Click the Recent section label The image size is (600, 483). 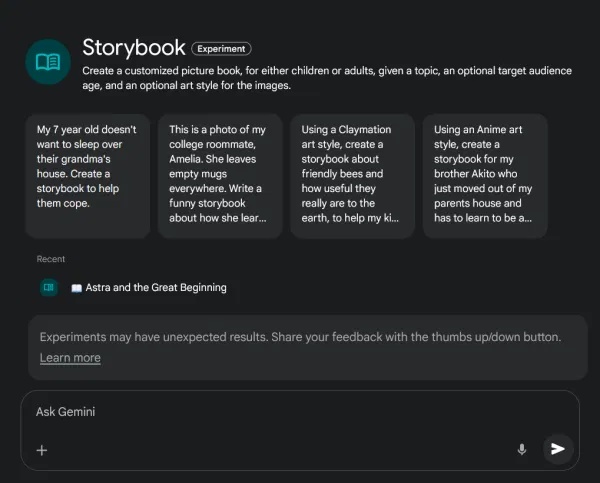(51, 259)
